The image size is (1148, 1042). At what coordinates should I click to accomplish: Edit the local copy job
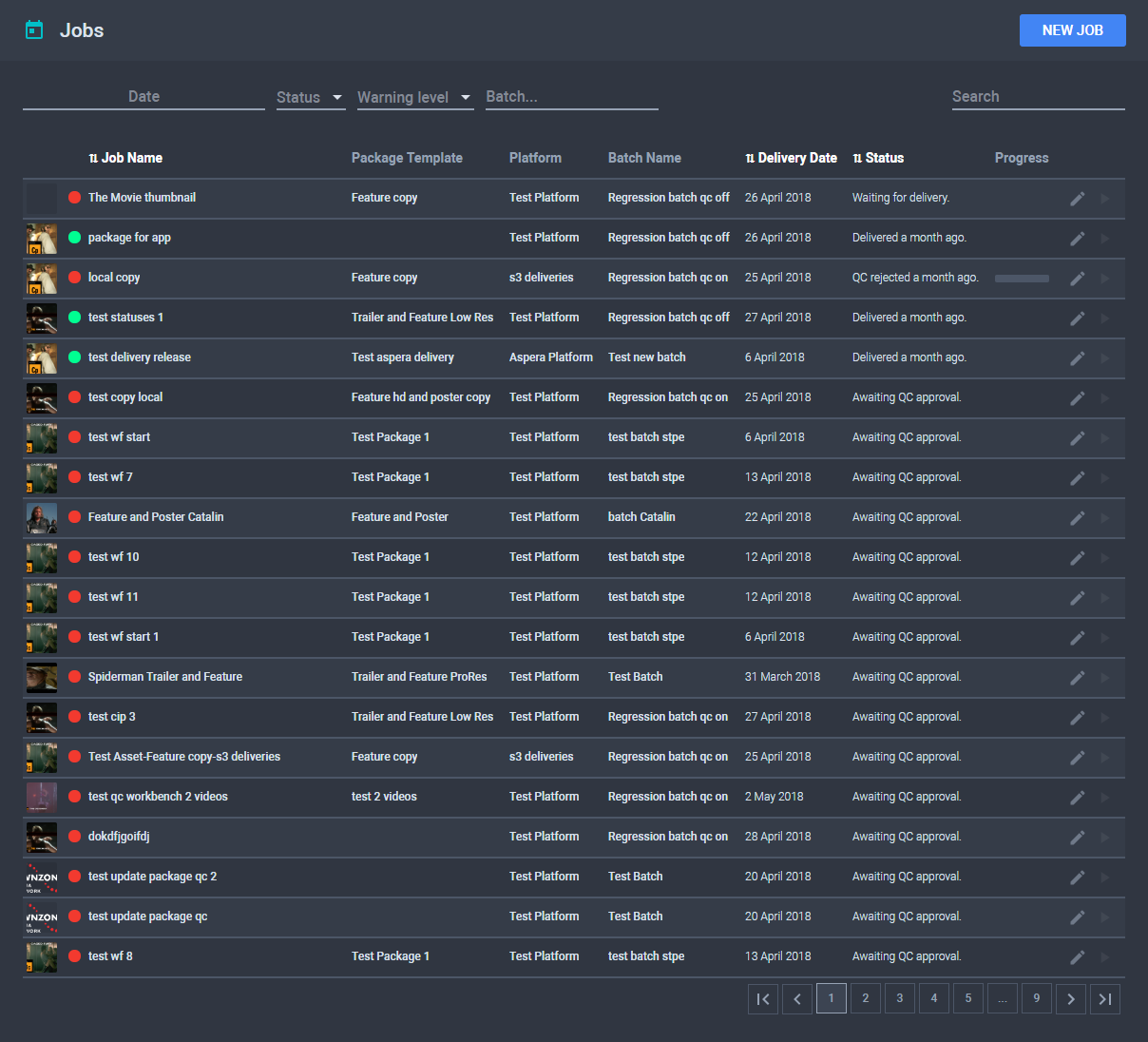tap(1078, 279)
